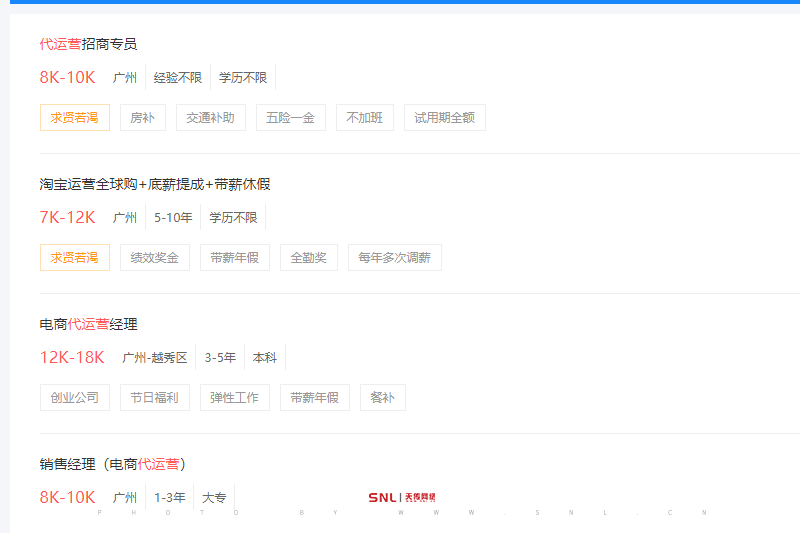Open the 淘宝运营全球购+底薪提成+带薪休假 job listing

point(155,184)
